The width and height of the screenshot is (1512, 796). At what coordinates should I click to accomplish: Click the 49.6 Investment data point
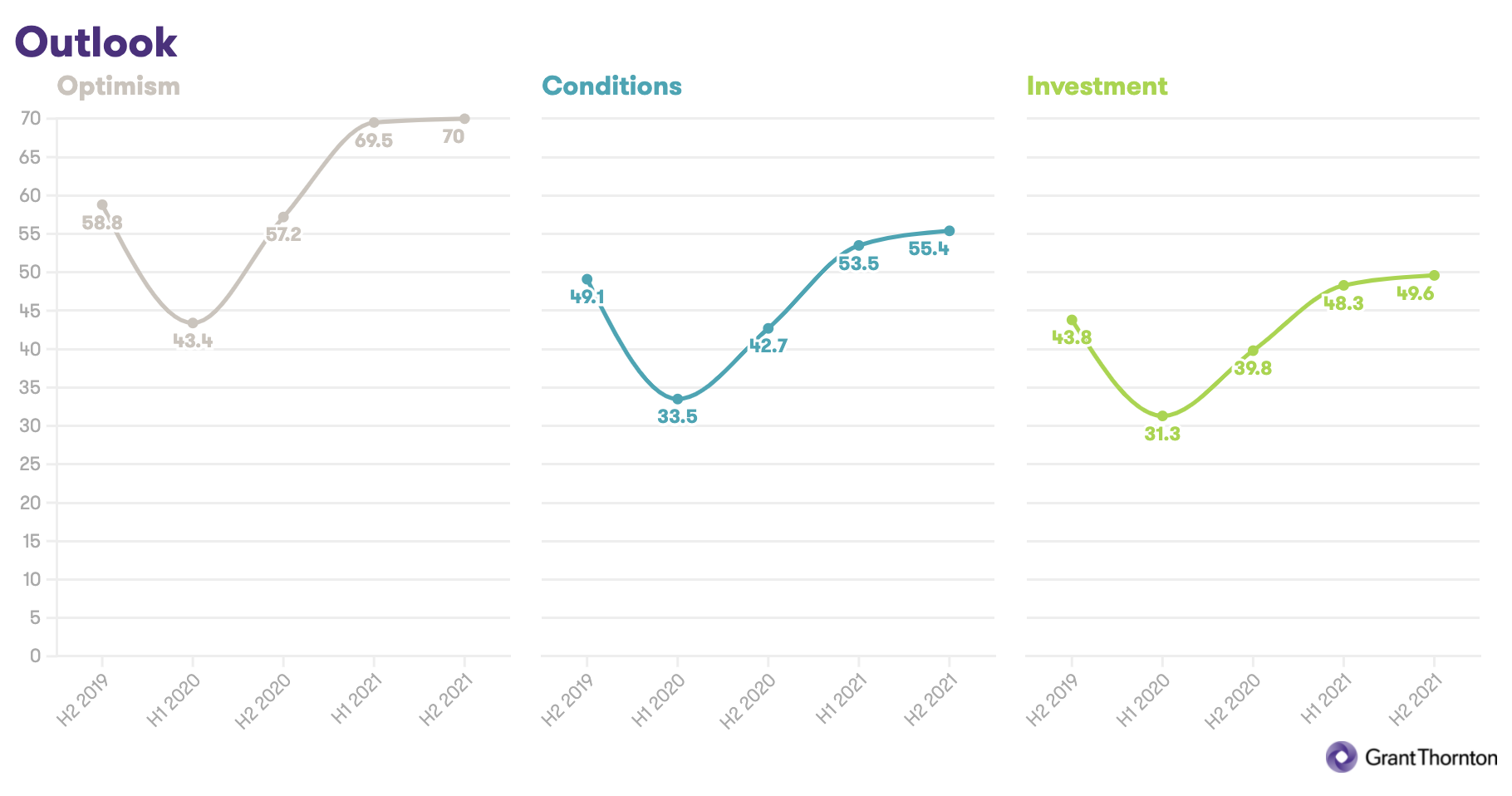pos(1434,275)
